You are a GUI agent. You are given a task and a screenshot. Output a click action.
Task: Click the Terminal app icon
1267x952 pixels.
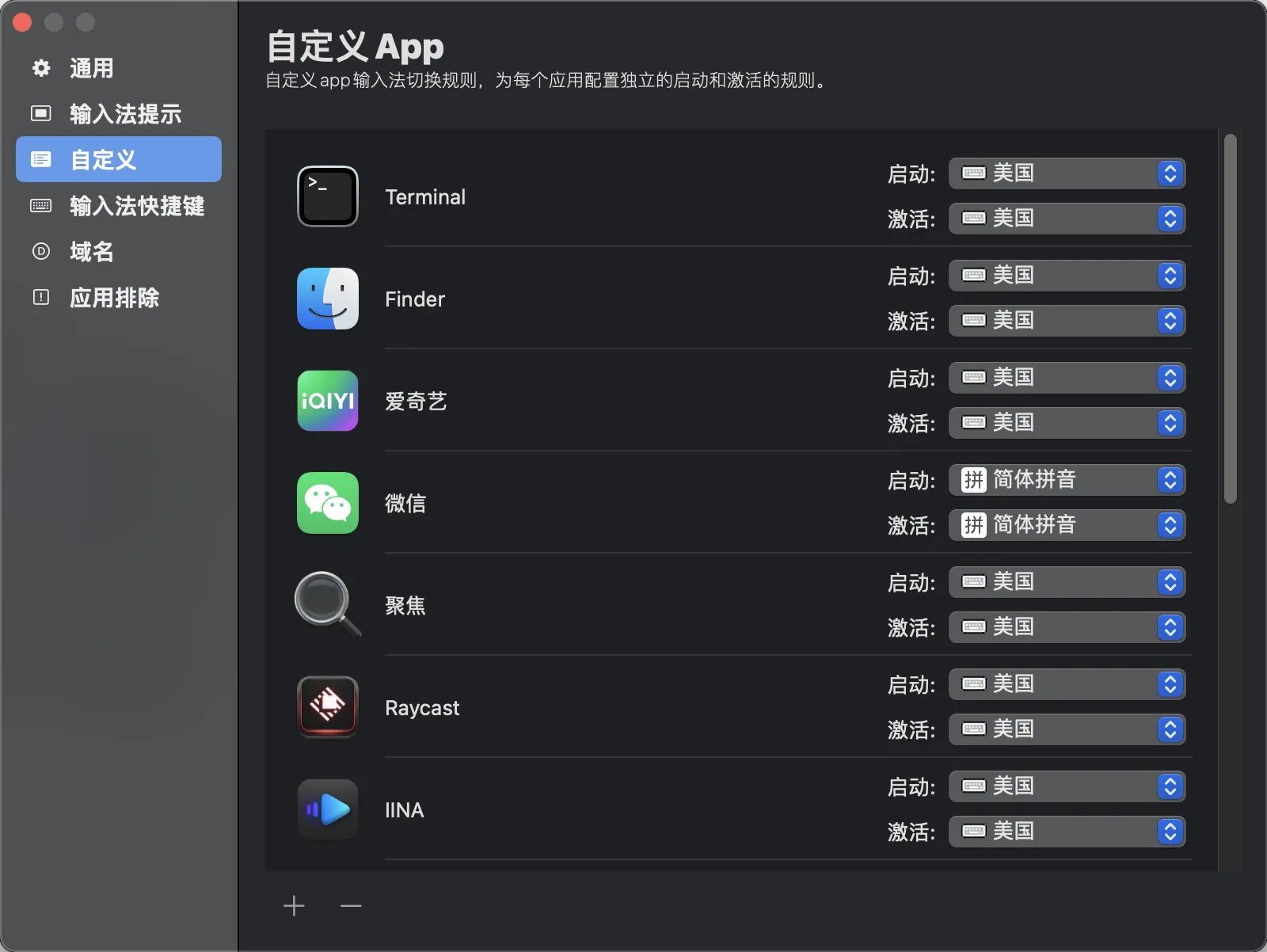(328, 196)
